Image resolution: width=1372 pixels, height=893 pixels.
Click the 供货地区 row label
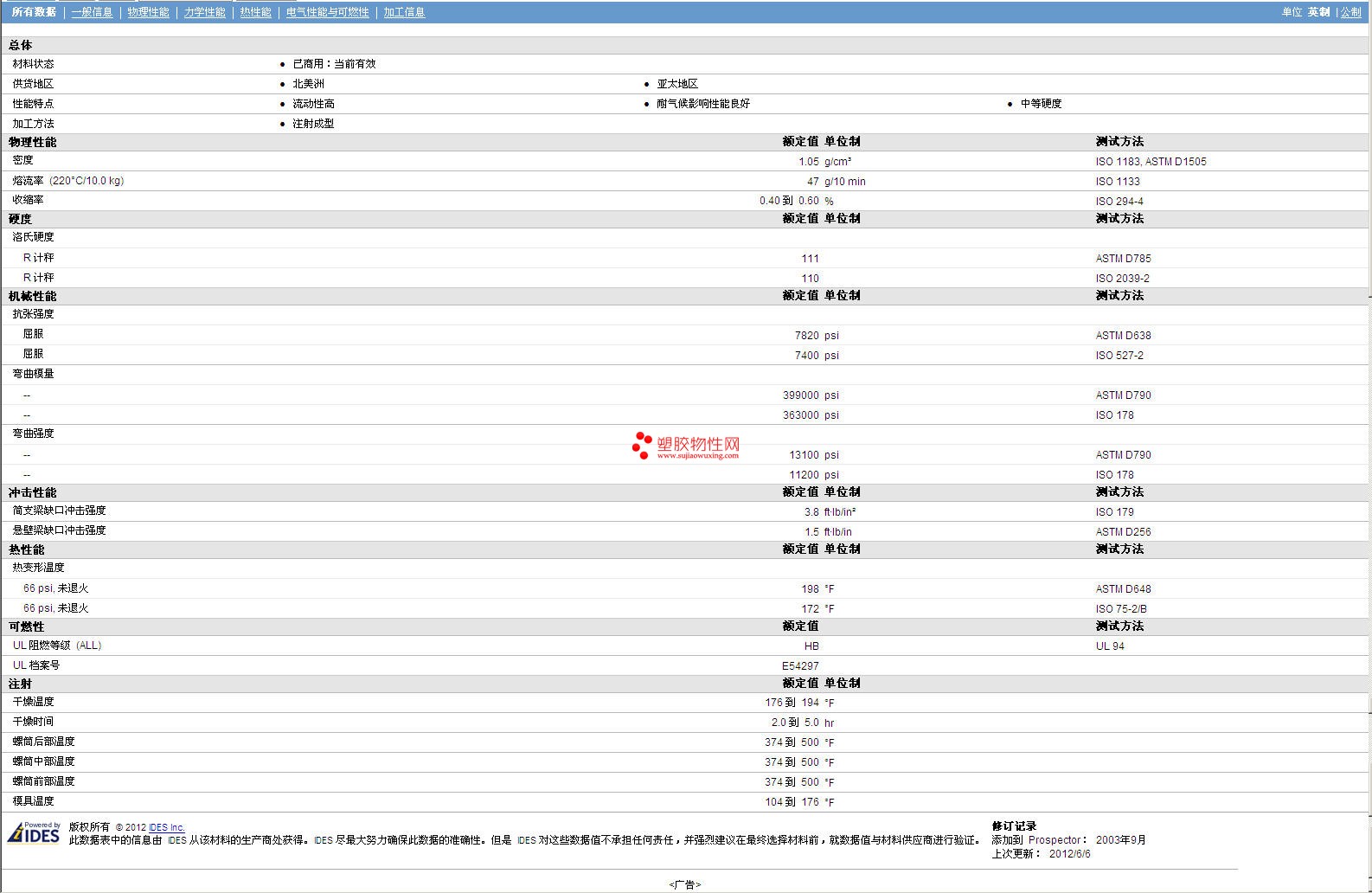pyautogui.click(x=33, y=84)
